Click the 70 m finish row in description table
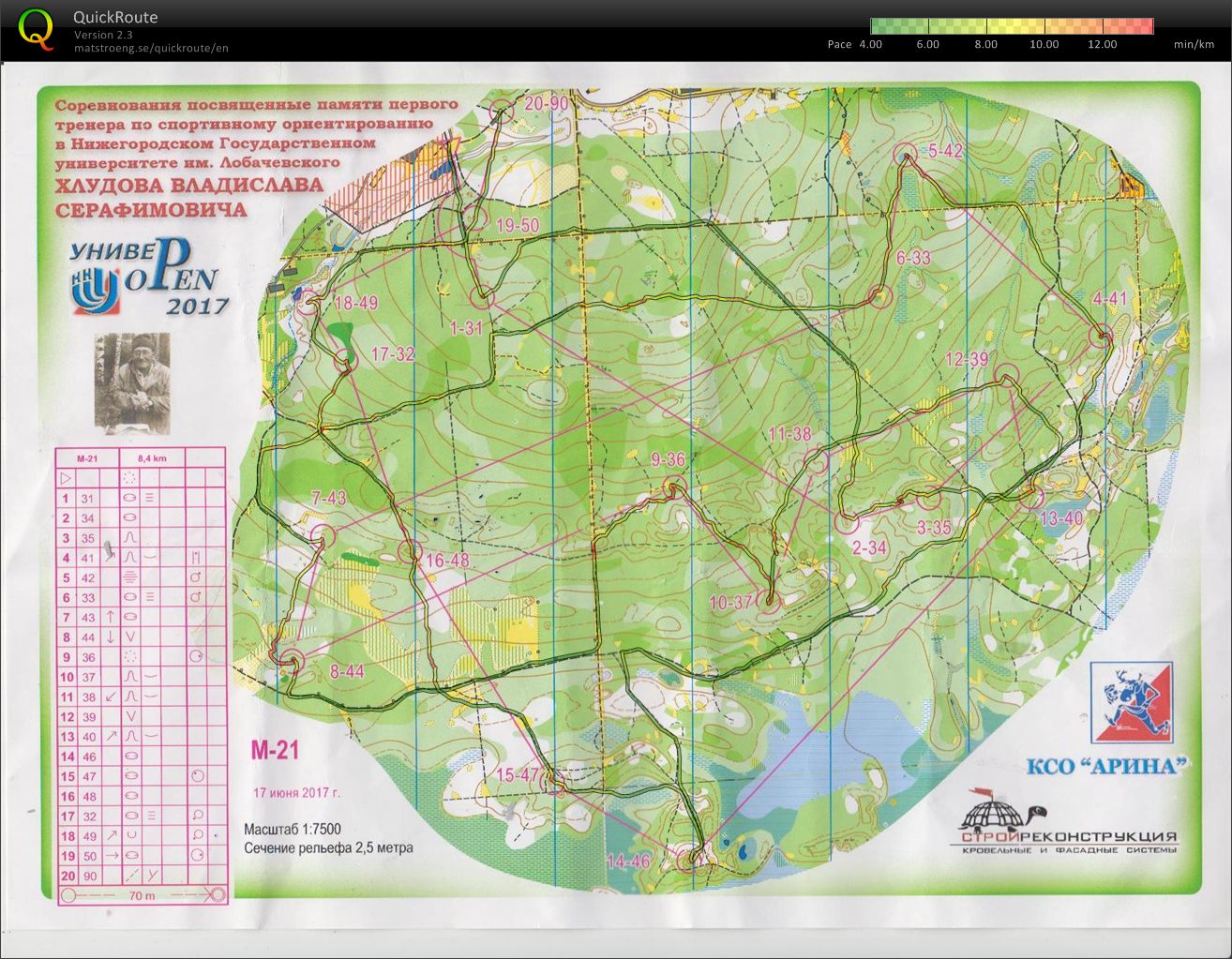The height and width of the screenshot is (959, 1232). (141, 896)
